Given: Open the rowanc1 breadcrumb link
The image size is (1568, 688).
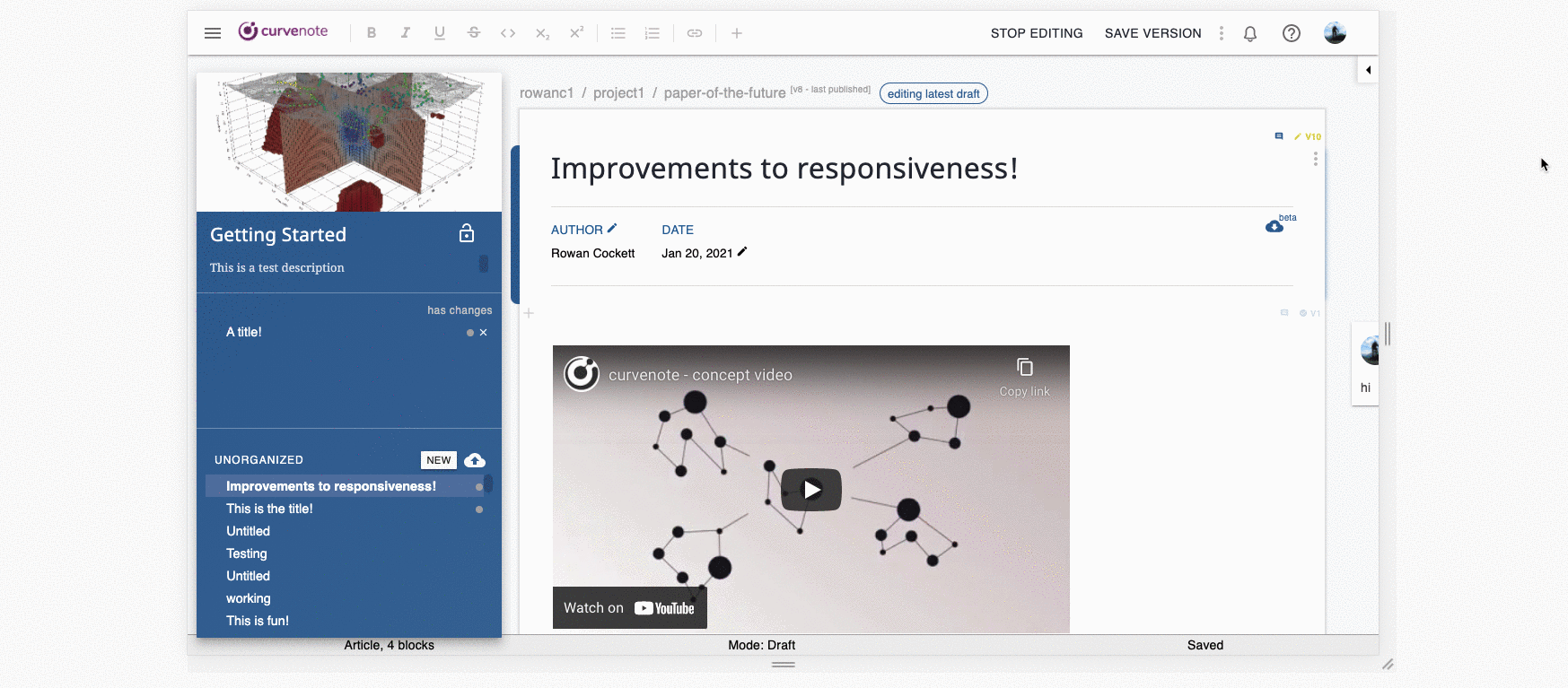Looking at the screenshot, I should [547, 93].
